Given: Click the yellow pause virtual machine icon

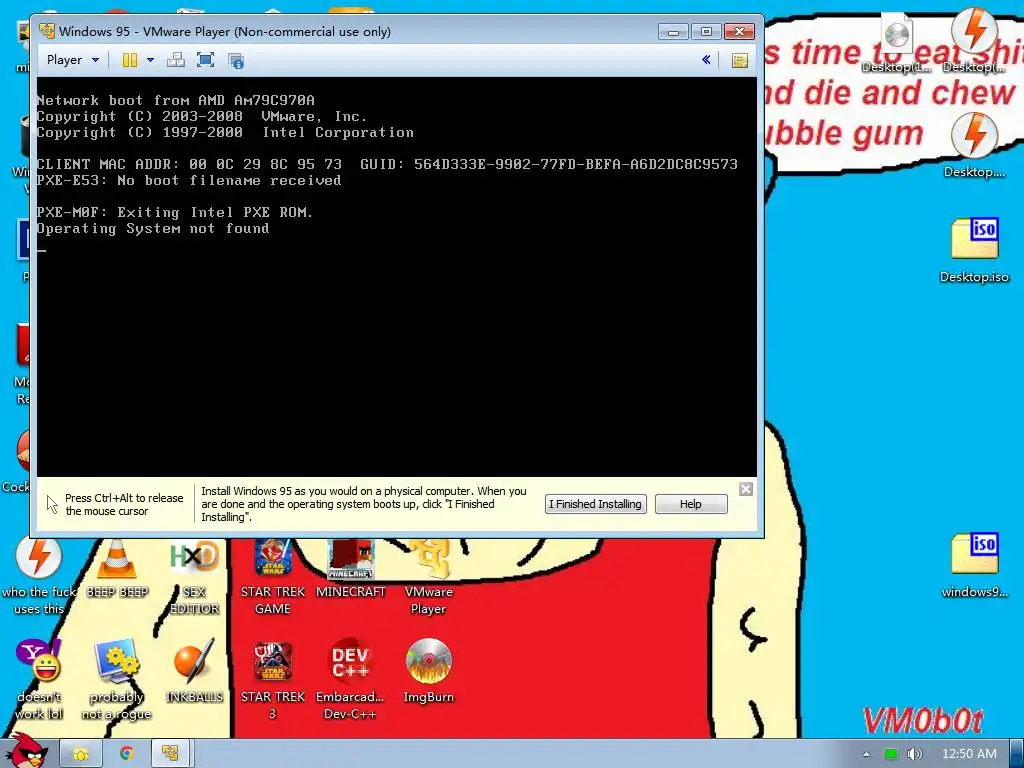Looking at the screenshot, I should tap(129, 60).
